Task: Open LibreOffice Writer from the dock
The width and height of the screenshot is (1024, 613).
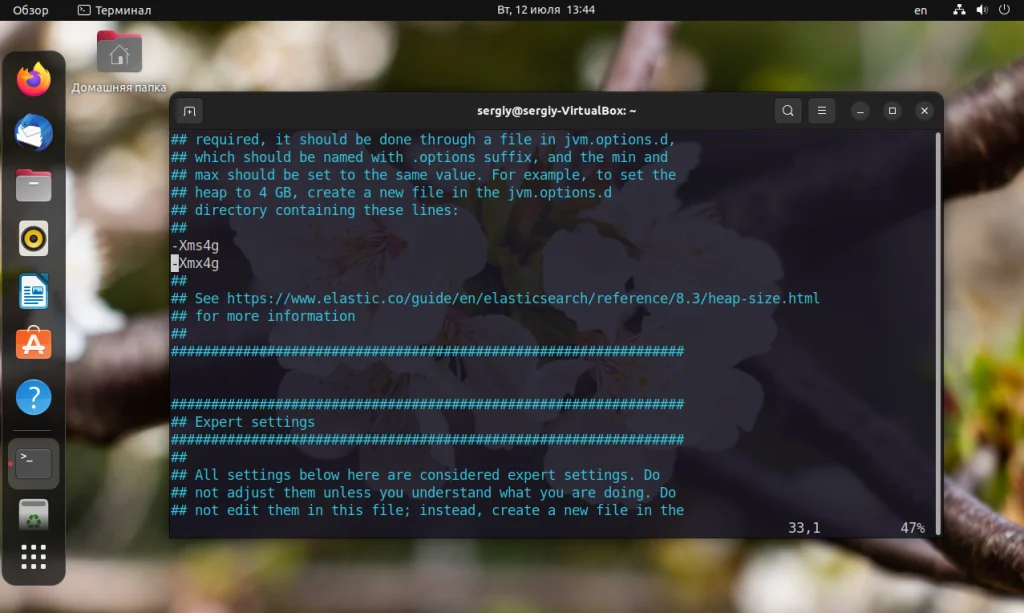Action: click(33, 292)
